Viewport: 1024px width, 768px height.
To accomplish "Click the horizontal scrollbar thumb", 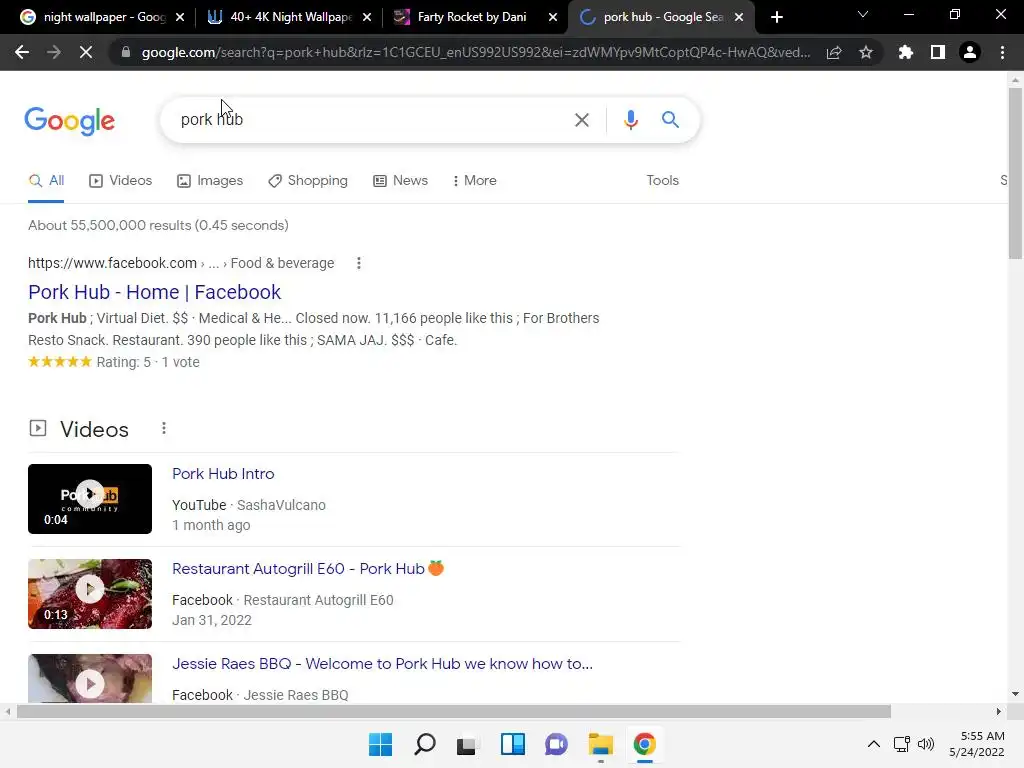I will click(x=454, y=711).
